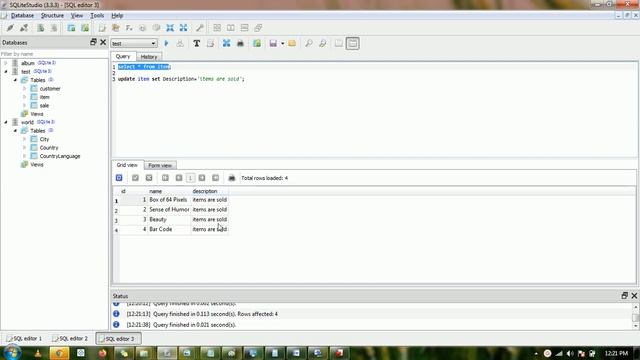Viewport: 640px width, 360px height.
Task: Rollback grid changes X icon
Action: 149,178
